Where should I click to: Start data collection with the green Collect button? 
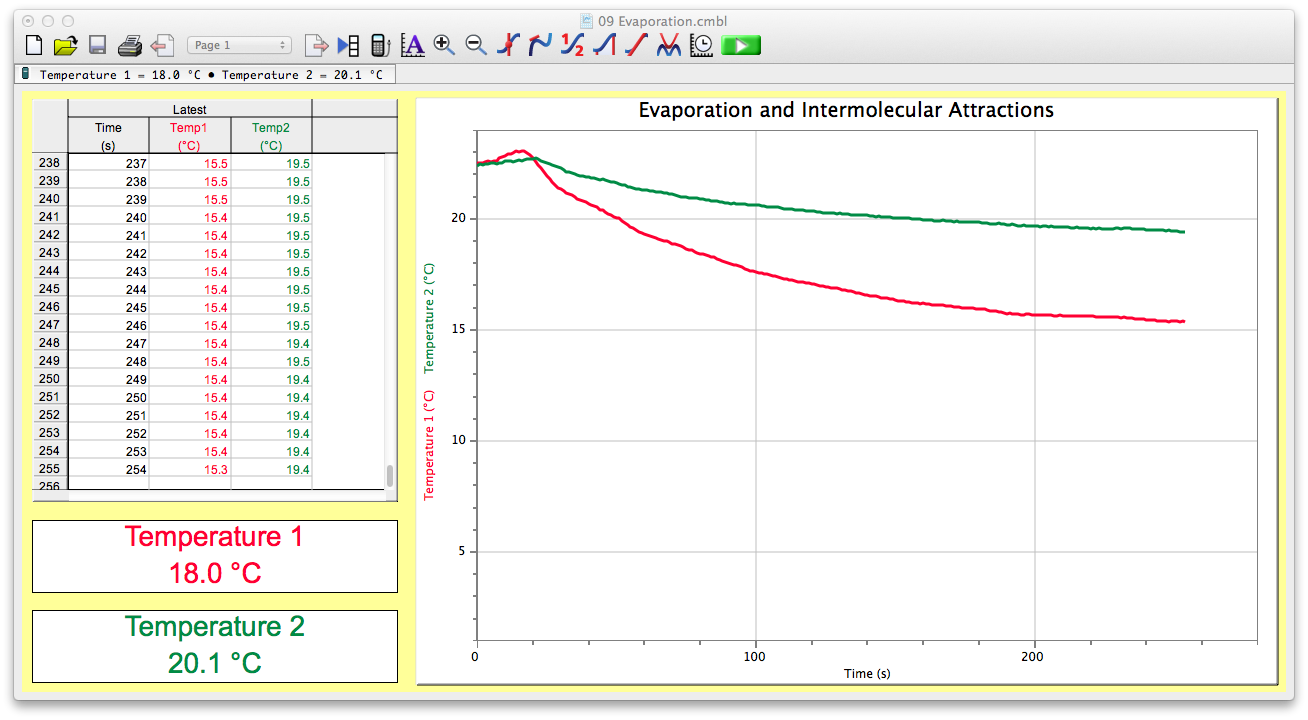point(741,45)
